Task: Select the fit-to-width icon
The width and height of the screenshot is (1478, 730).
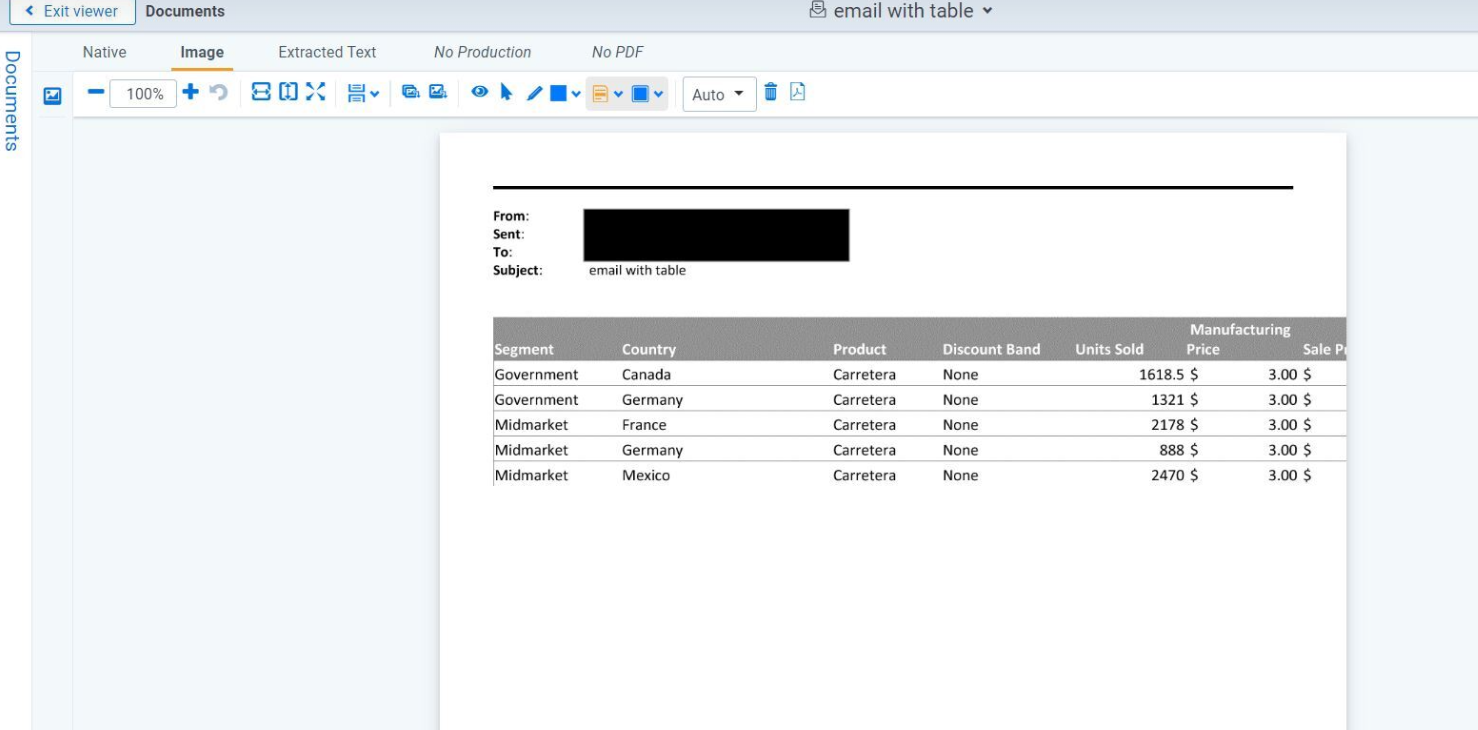Action: pos(261,92)
